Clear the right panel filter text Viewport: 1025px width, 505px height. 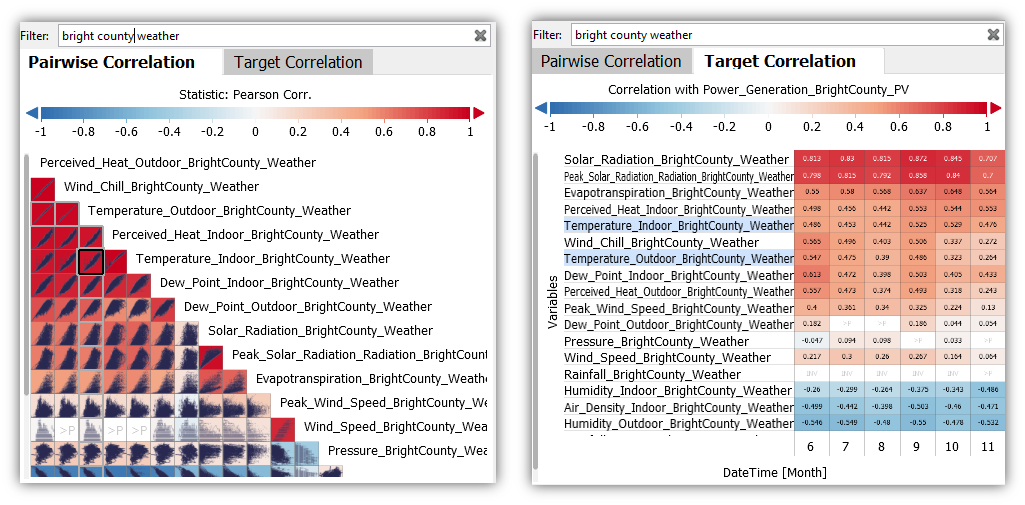tap(993, 34)
